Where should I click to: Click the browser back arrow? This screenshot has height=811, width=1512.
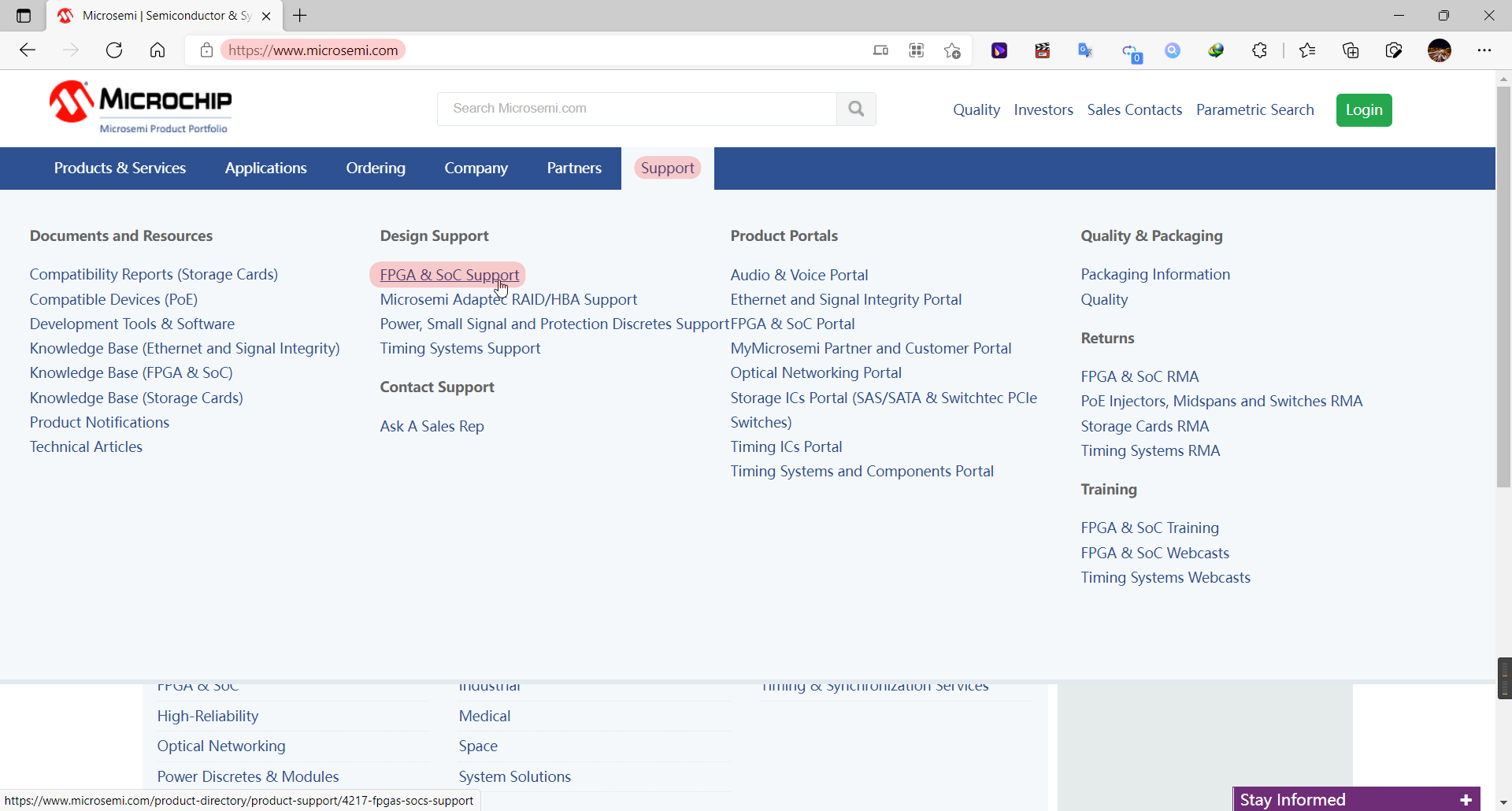[28, 50]
